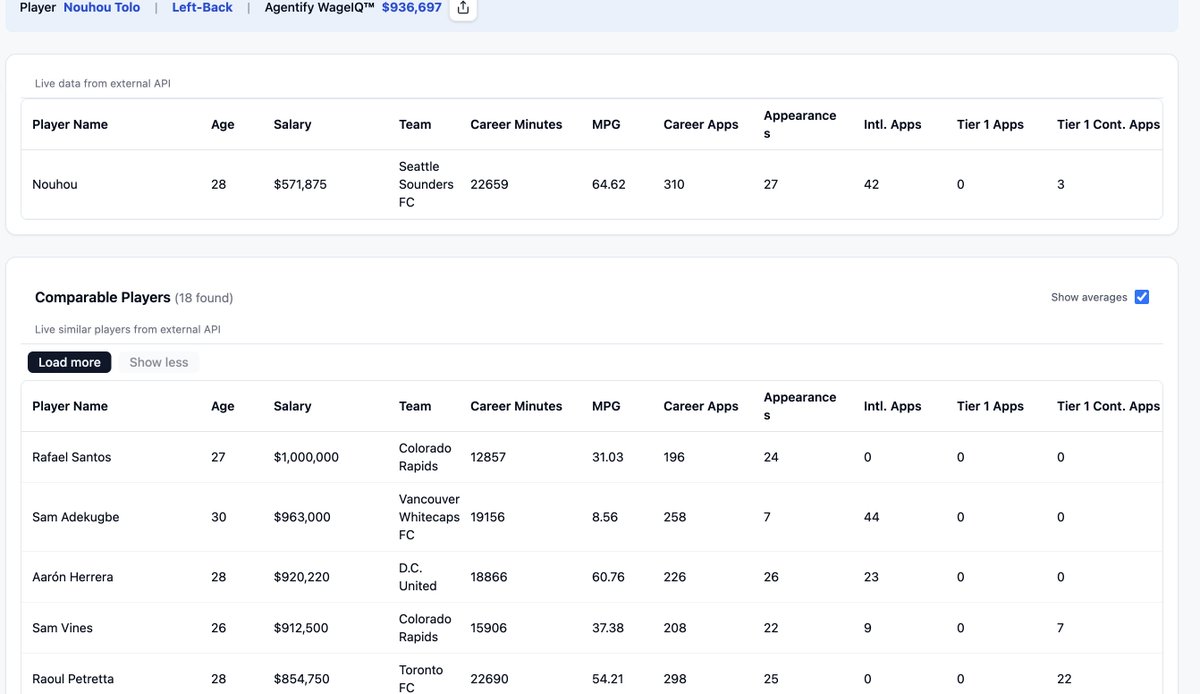1200x694 pixels.
Task: Click Show less to collapse comparable players
Action: 158,362
